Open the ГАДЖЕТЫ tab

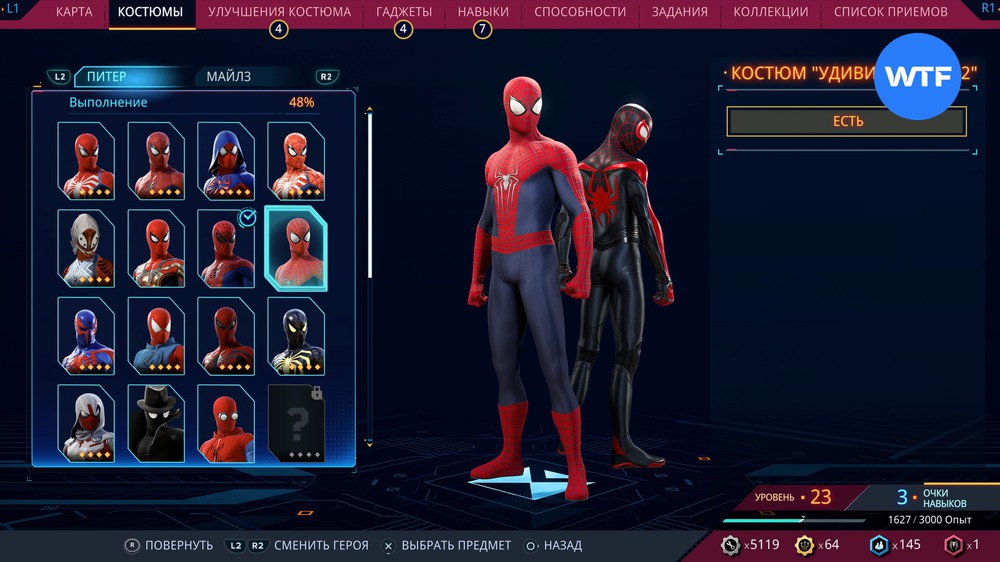[404, 12]
